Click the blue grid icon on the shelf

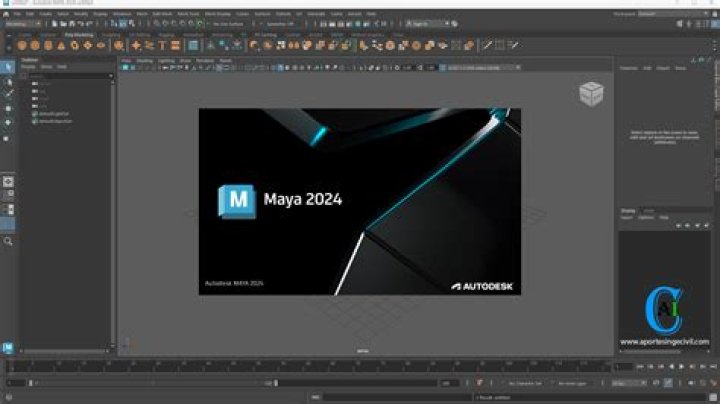pos(193,45)
